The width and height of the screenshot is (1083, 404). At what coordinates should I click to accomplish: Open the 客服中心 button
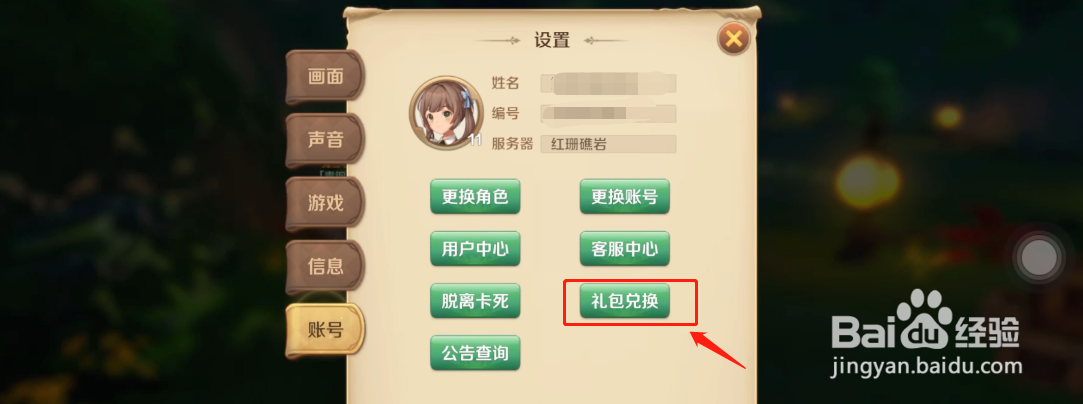point(624,249)
